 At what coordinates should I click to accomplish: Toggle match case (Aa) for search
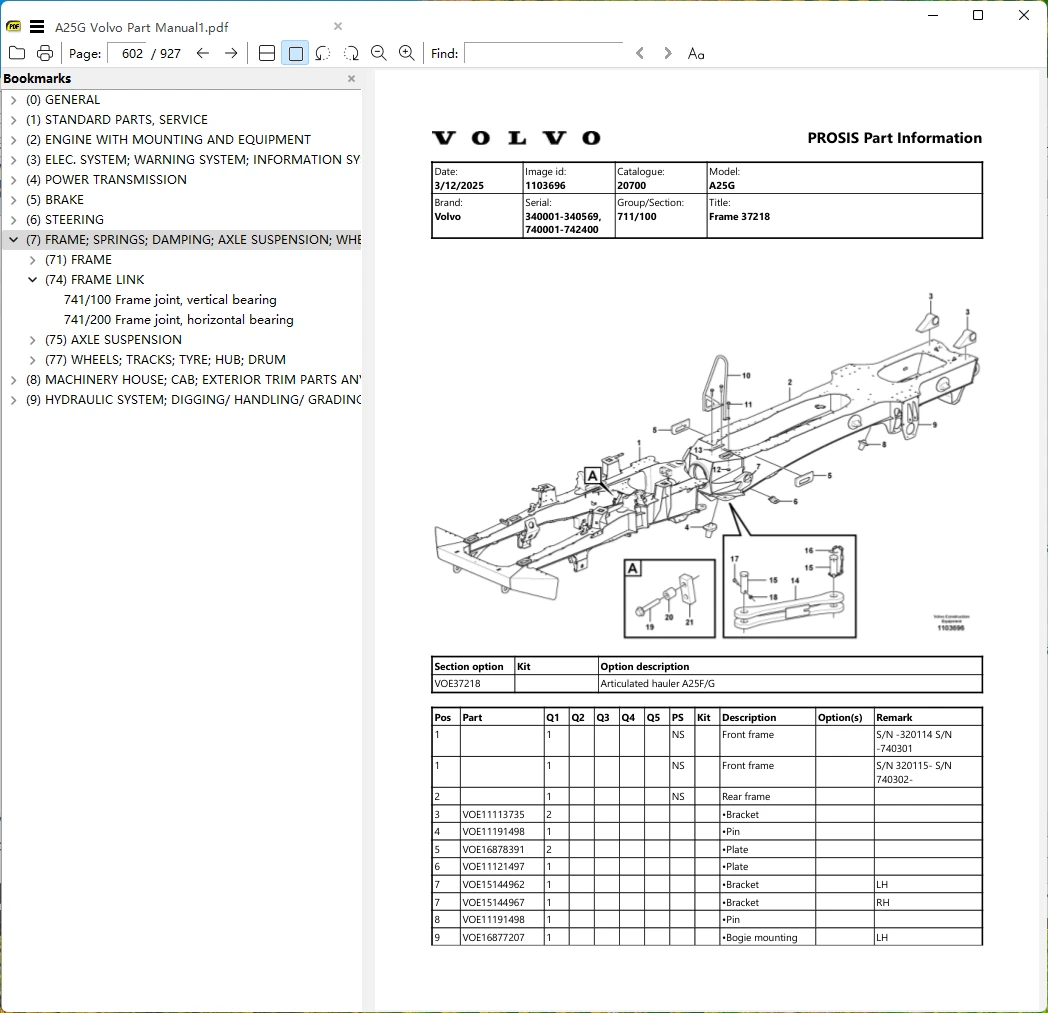point(696,53)
